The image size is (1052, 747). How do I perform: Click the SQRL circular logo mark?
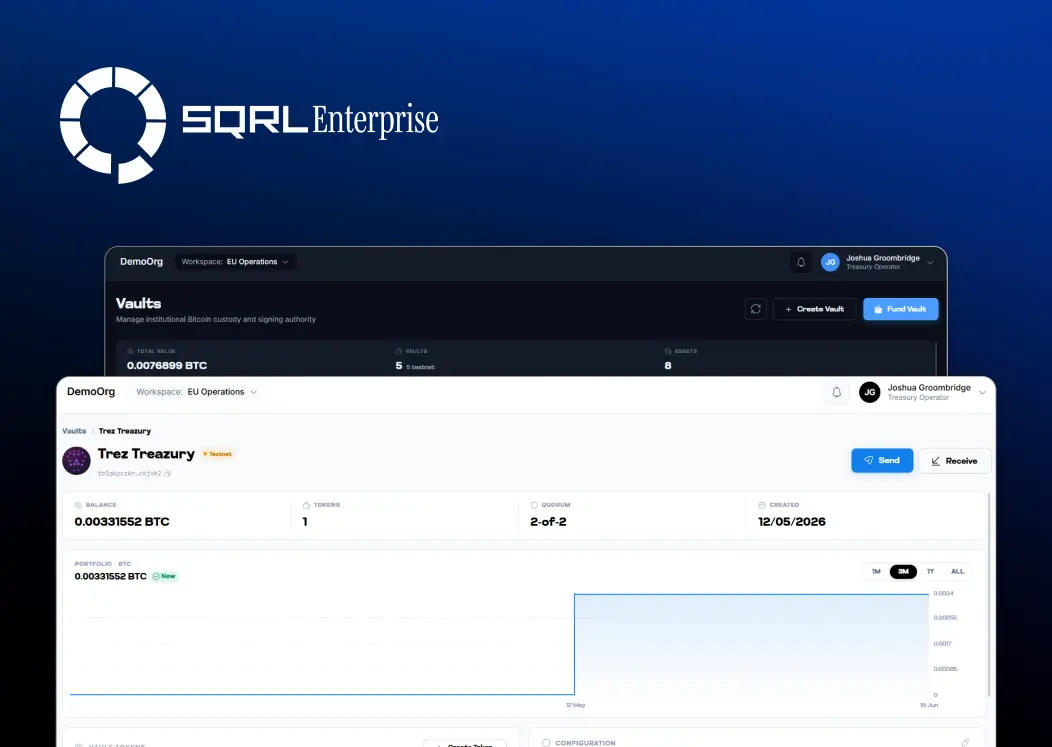(x=113, y=125)
